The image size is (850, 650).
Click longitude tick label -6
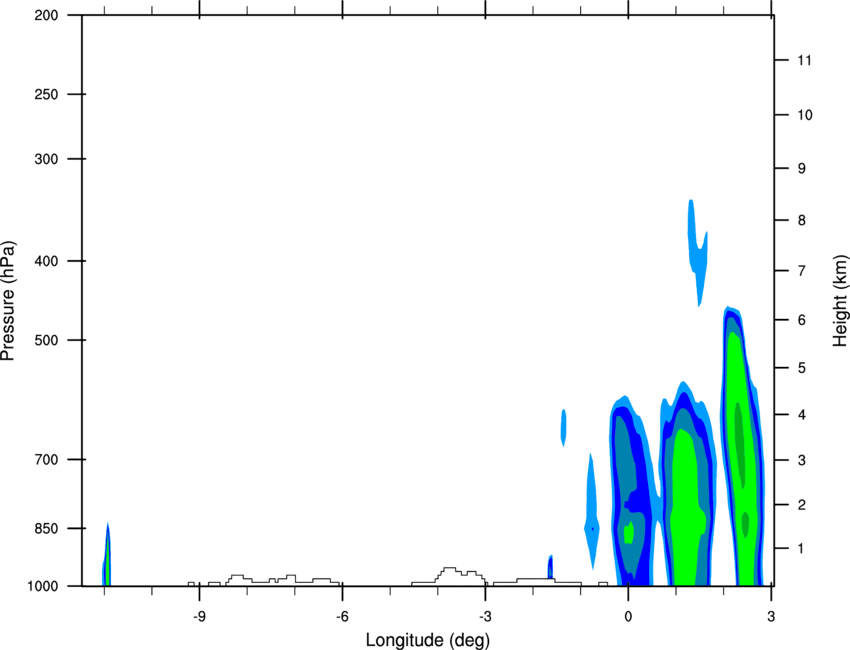(x=342, y=616)
